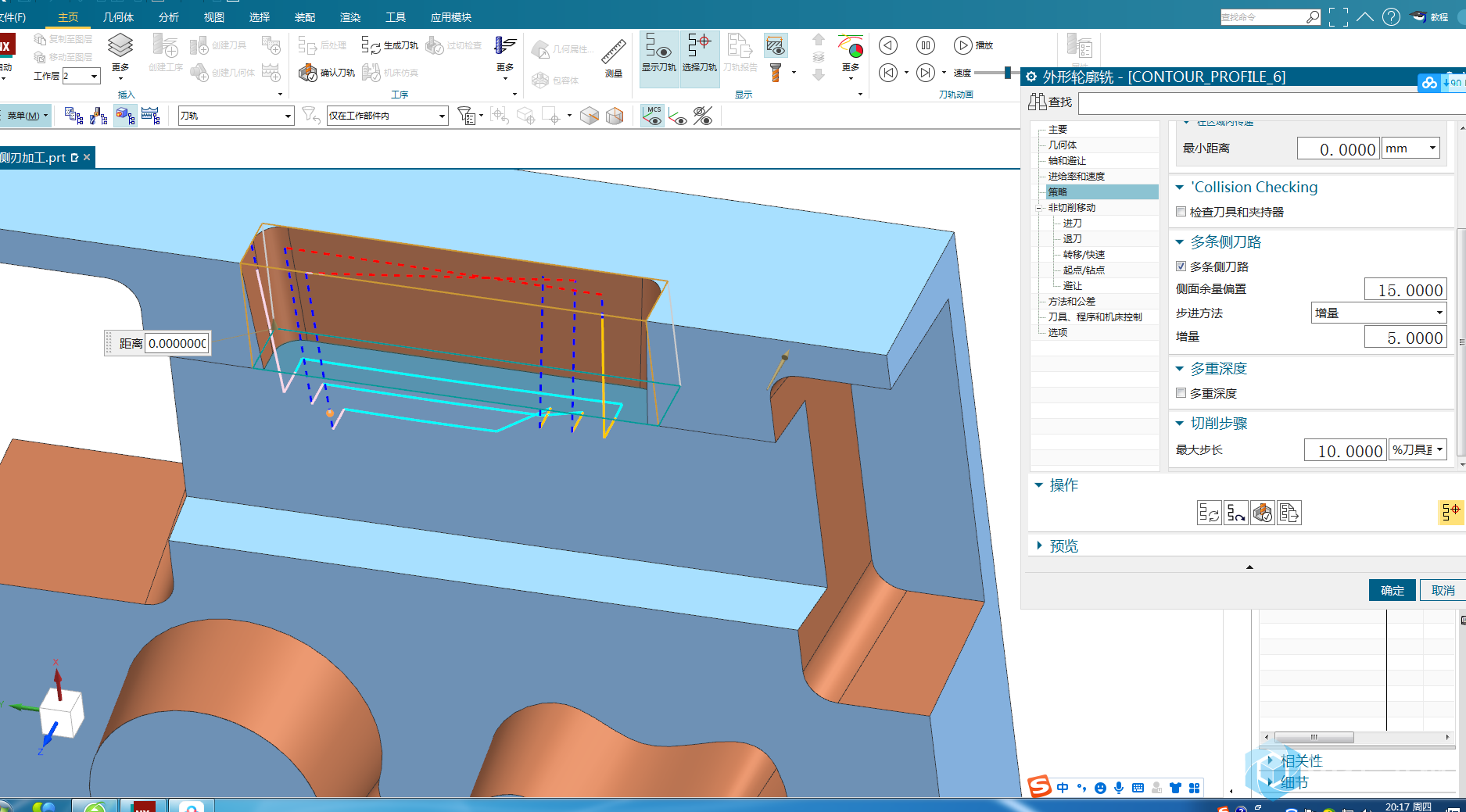Click the step backward animation button
Screen dimensions: 1466x812
[888, 45]
